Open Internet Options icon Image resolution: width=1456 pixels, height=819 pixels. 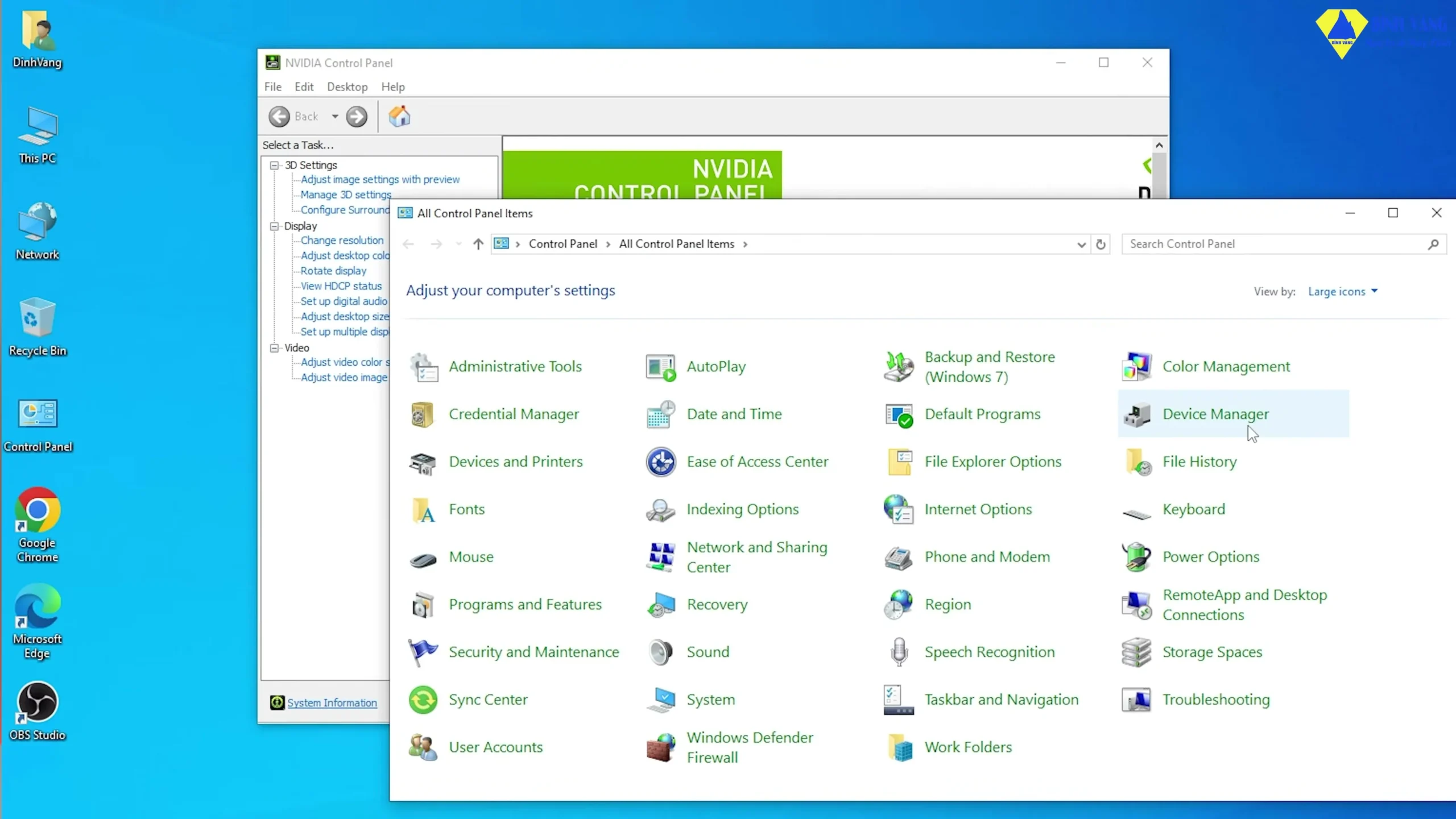pyautogui.click(x=899, y=510)
